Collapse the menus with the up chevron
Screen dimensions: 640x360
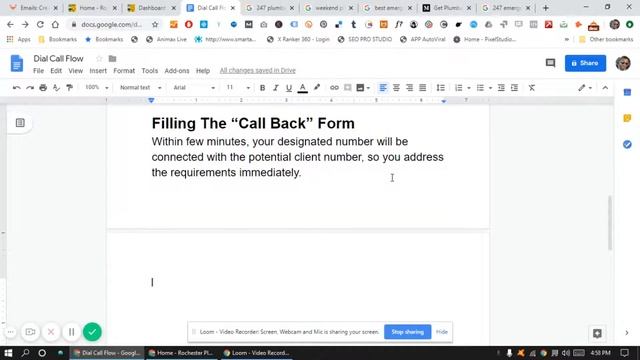click(x=605, y=88)
